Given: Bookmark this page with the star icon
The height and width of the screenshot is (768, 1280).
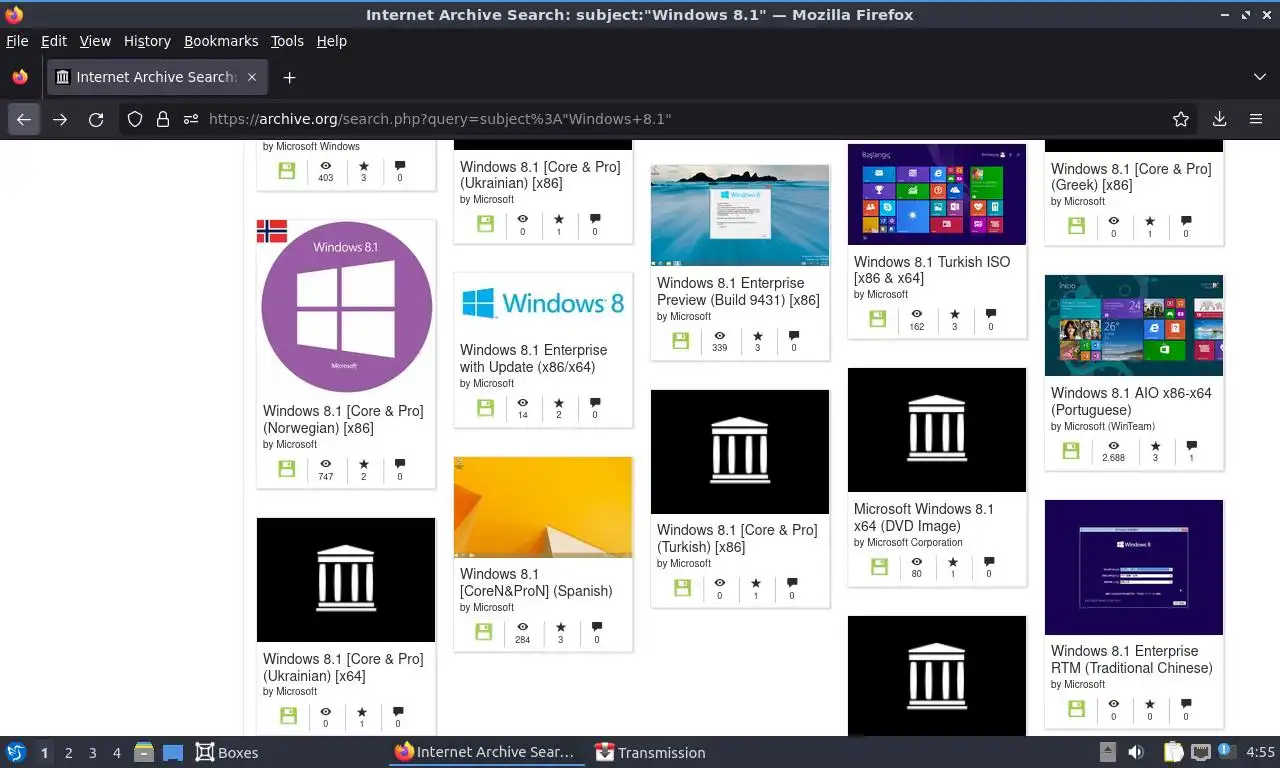Looking at the screenshot, I should (x=1181, y=119).
